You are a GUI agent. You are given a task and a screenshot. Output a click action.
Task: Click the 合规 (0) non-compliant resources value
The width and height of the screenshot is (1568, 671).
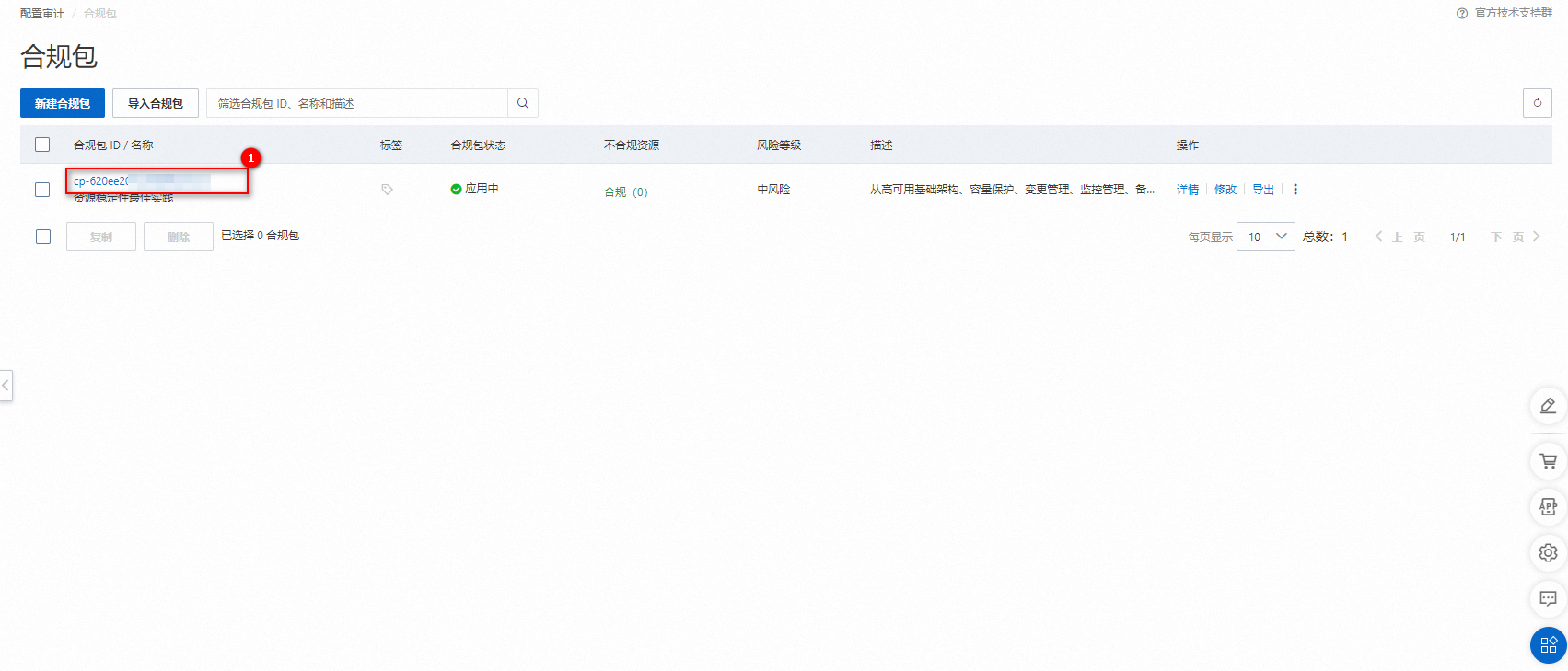[x=626, y=192]
